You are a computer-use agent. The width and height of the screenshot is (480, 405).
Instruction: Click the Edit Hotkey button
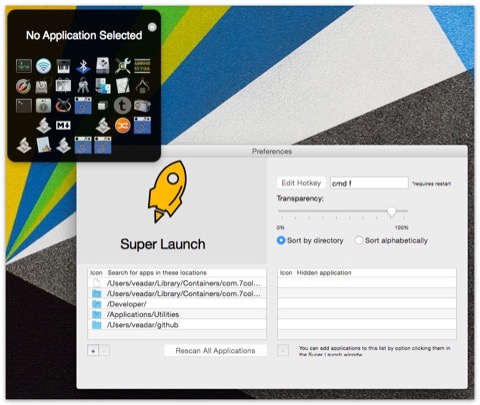click(x=301, y=183)
